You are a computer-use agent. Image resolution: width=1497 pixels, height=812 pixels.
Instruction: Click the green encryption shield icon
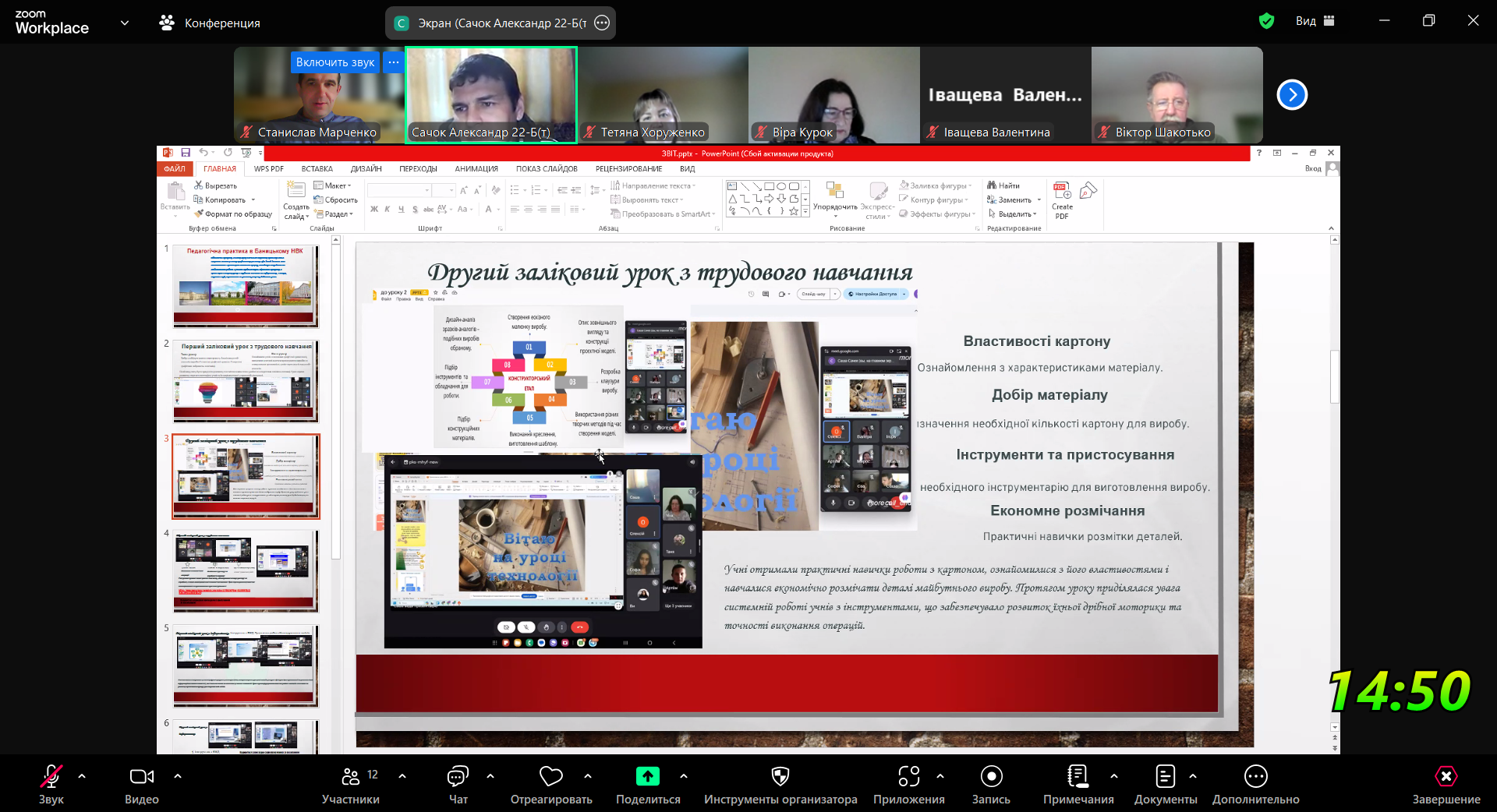(x=1267, y=21)
